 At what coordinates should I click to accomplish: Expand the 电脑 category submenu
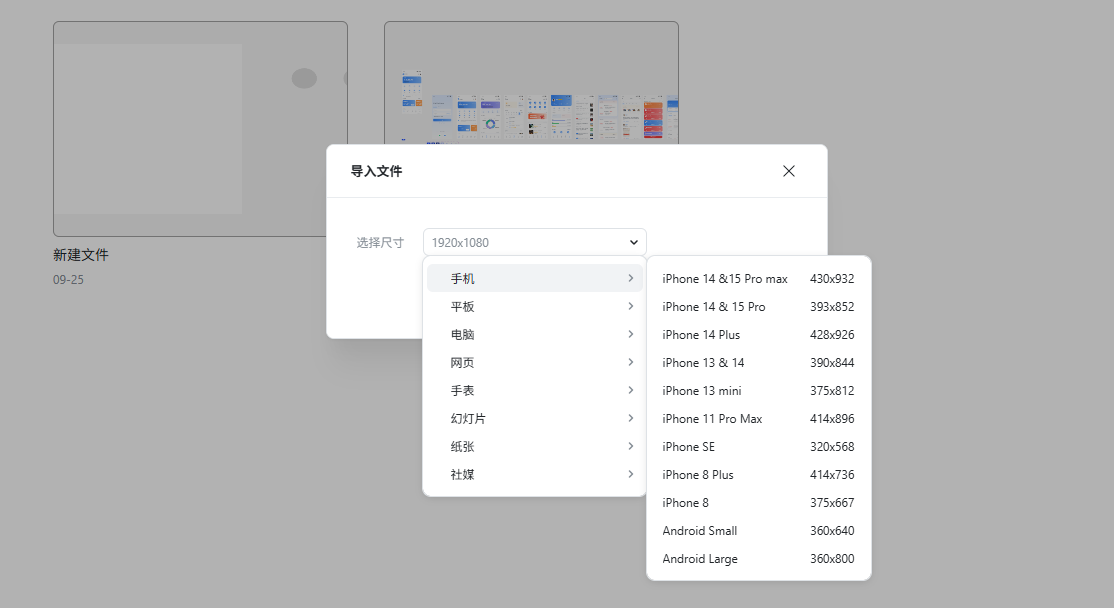(x=534, y=334)
